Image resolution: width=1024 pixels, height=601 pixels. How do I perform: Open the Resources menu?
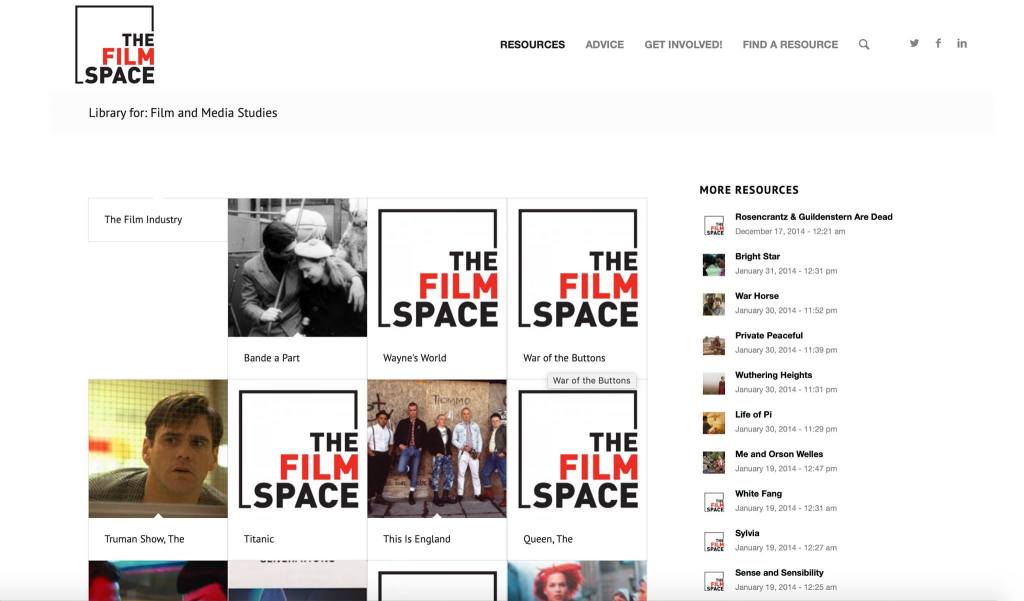532,44
